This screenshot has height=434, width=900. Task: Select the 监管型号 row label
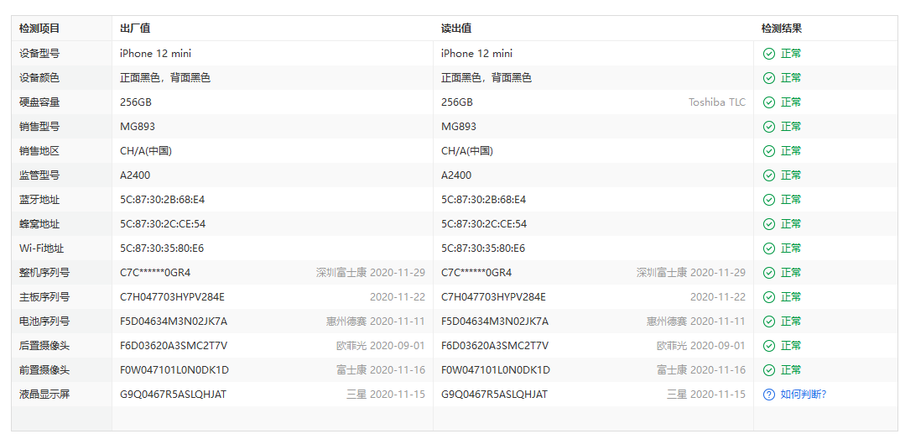[x=39, y=175]
